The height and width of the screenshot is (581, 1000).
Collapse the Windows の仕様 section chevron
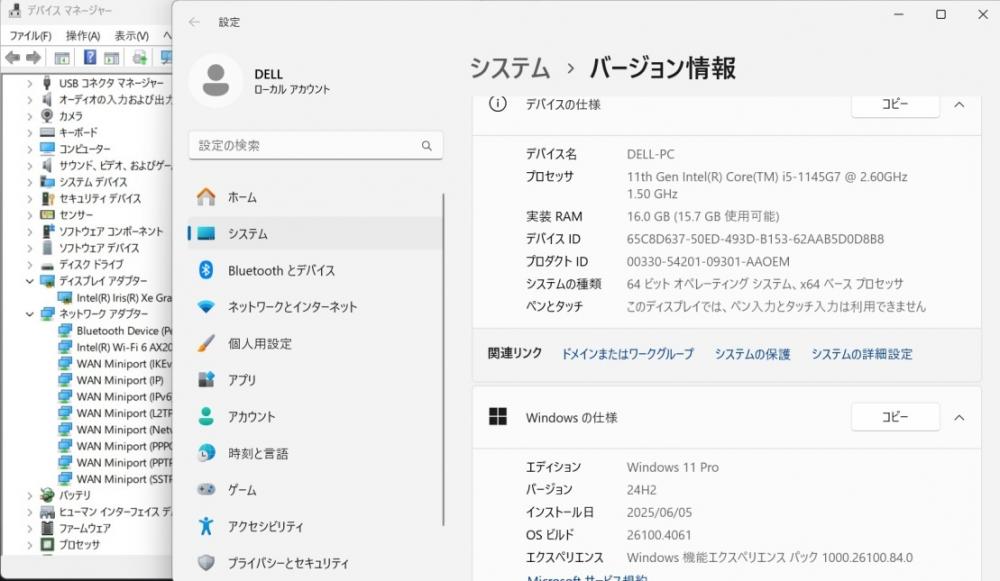(x=959, y=418)
